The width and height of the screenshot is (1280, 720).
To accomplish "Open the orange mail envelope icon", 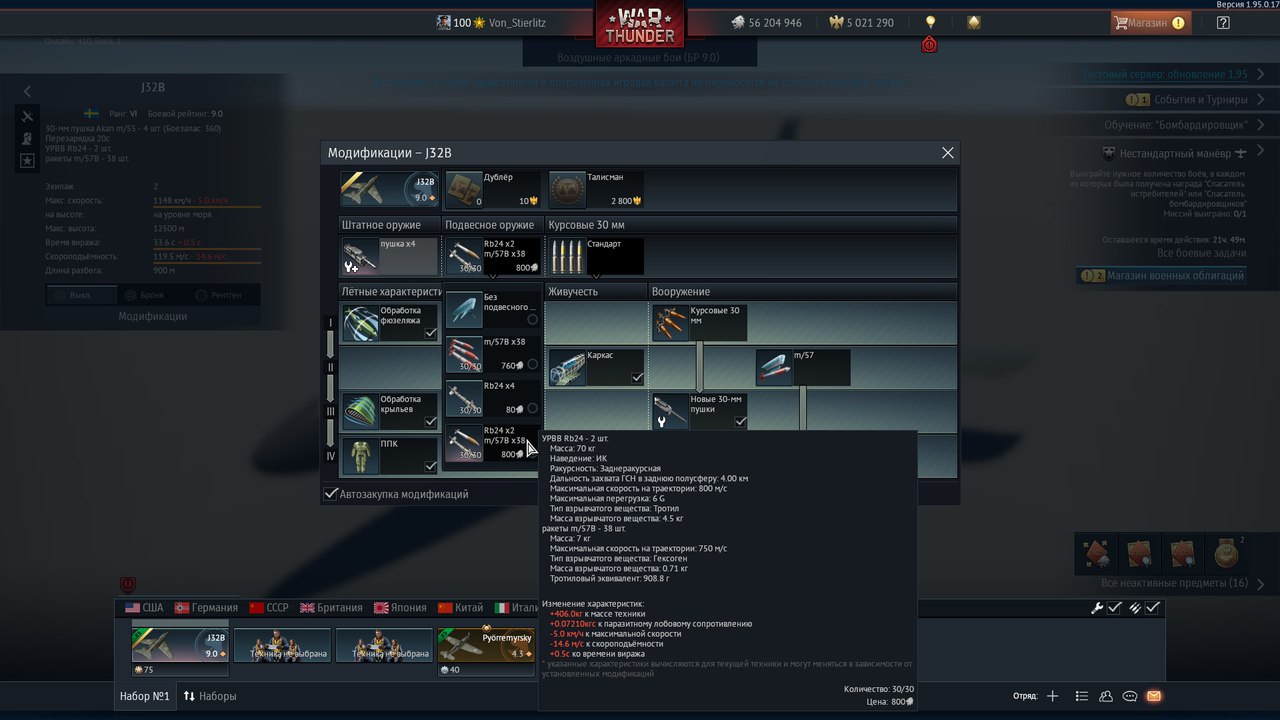I will click(1154, 696).
